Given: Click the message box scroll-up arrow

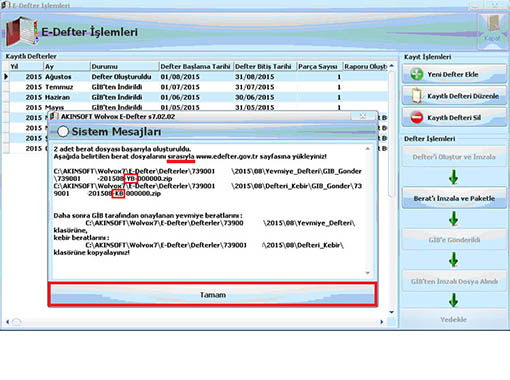Looking at the screenshot, I should point(368,148).
